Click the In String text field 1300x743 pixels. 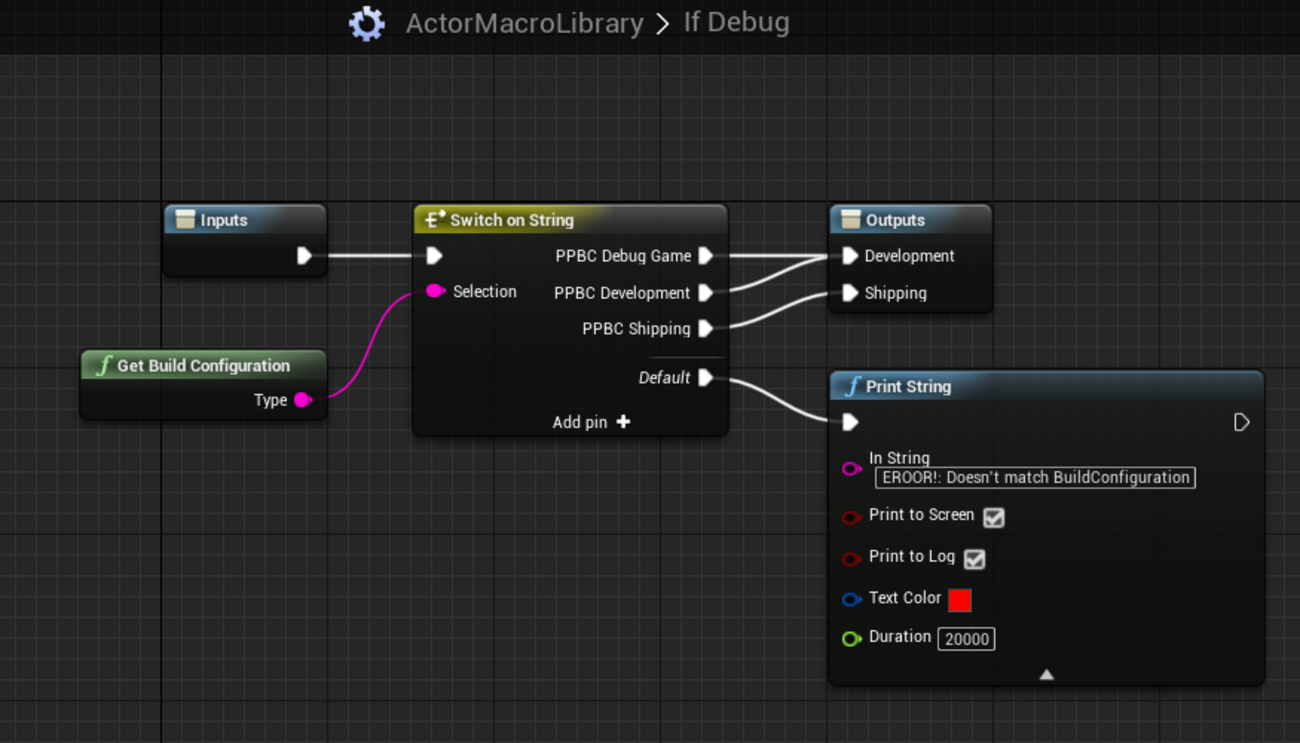(x=1035, y=478)
